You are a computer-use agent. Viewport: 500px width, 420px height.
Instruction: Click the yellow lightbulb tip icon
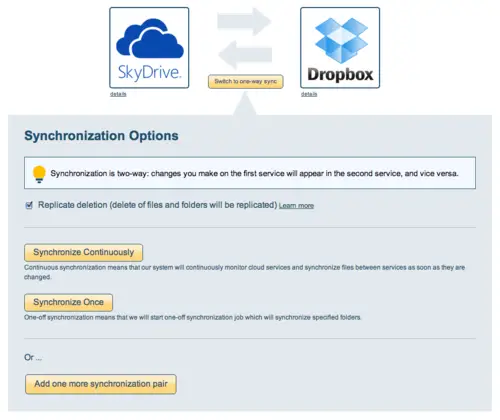(x=39, y=174)
